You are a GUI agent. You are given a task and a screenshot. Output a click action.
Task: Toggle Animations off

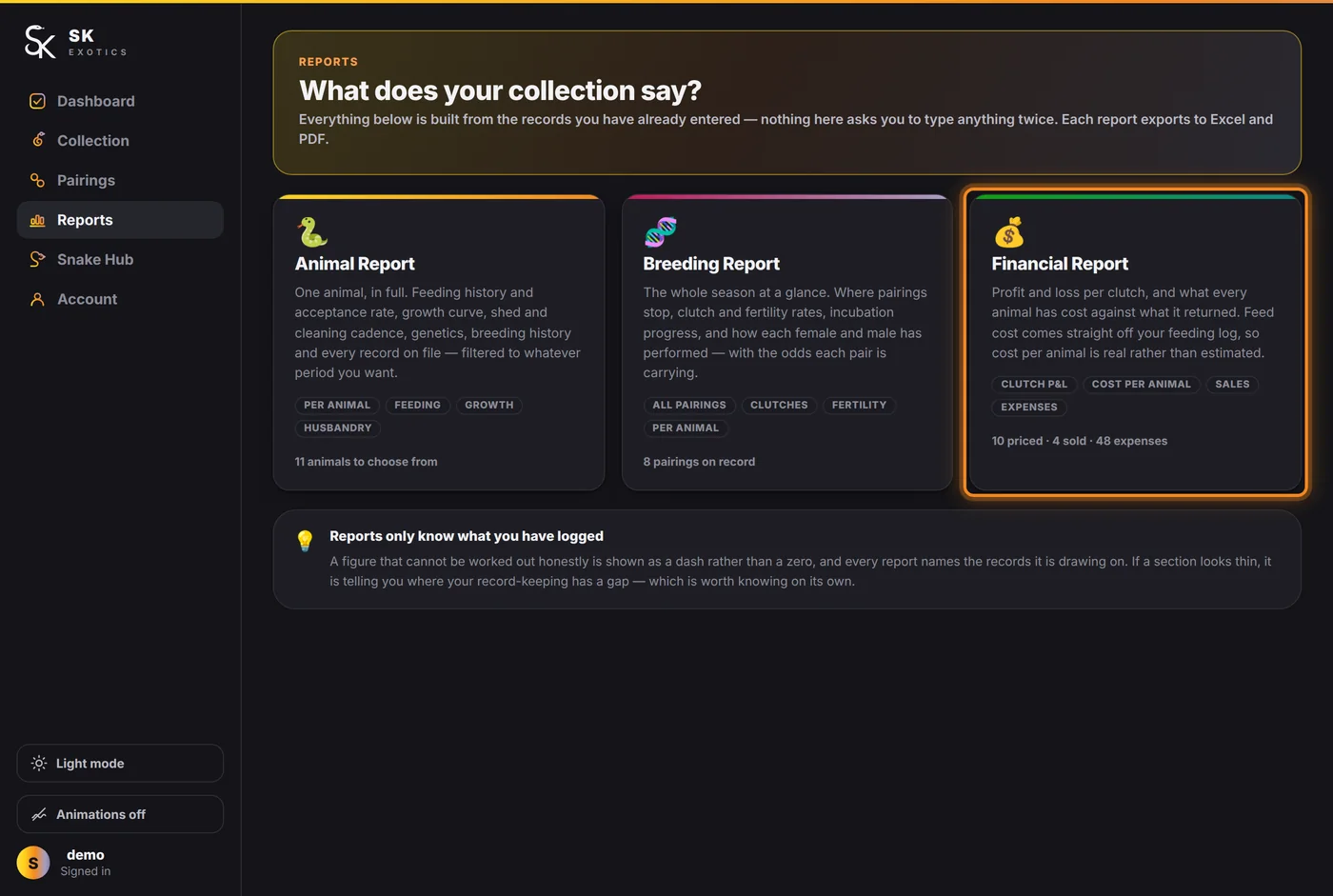pyautogui.click(x=120, y=814)
